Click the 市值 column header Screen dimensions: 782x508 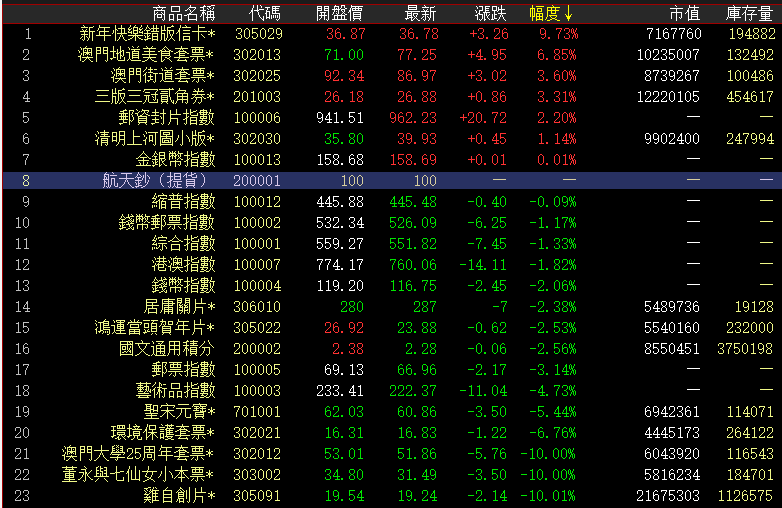(684, 13)
